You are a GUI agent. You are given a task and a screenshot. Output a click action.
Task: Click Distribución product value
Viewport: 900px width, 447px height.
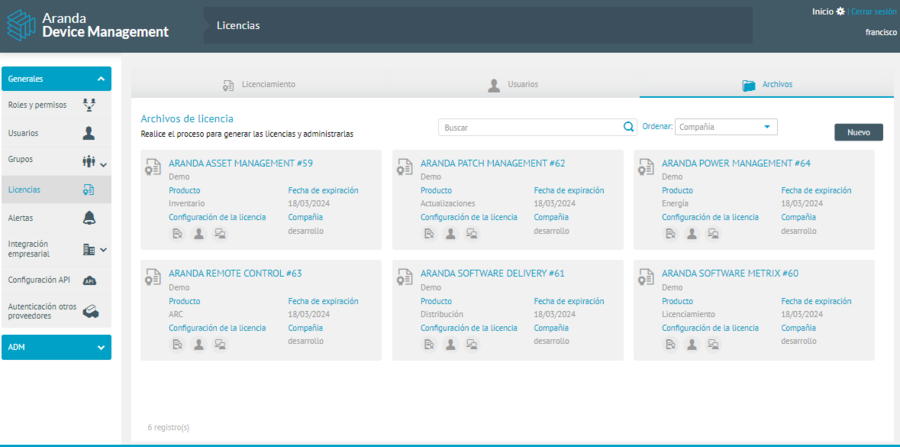[442, 314]
